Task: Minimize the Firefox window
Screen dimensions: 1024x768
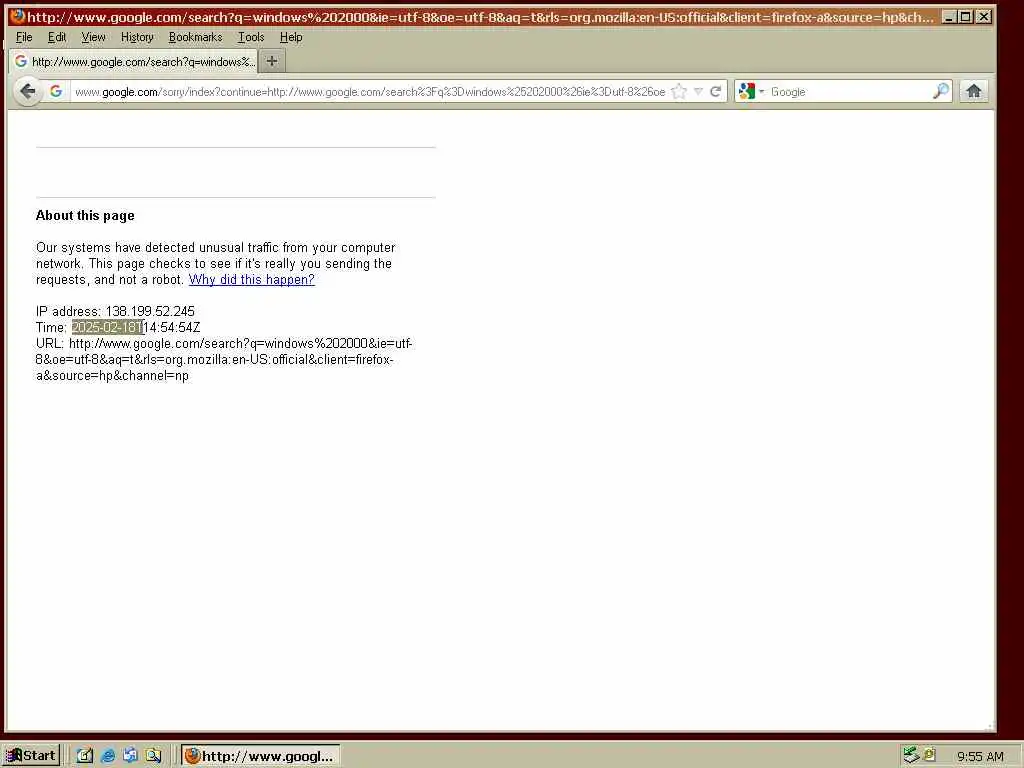Action: coord(950,17)
